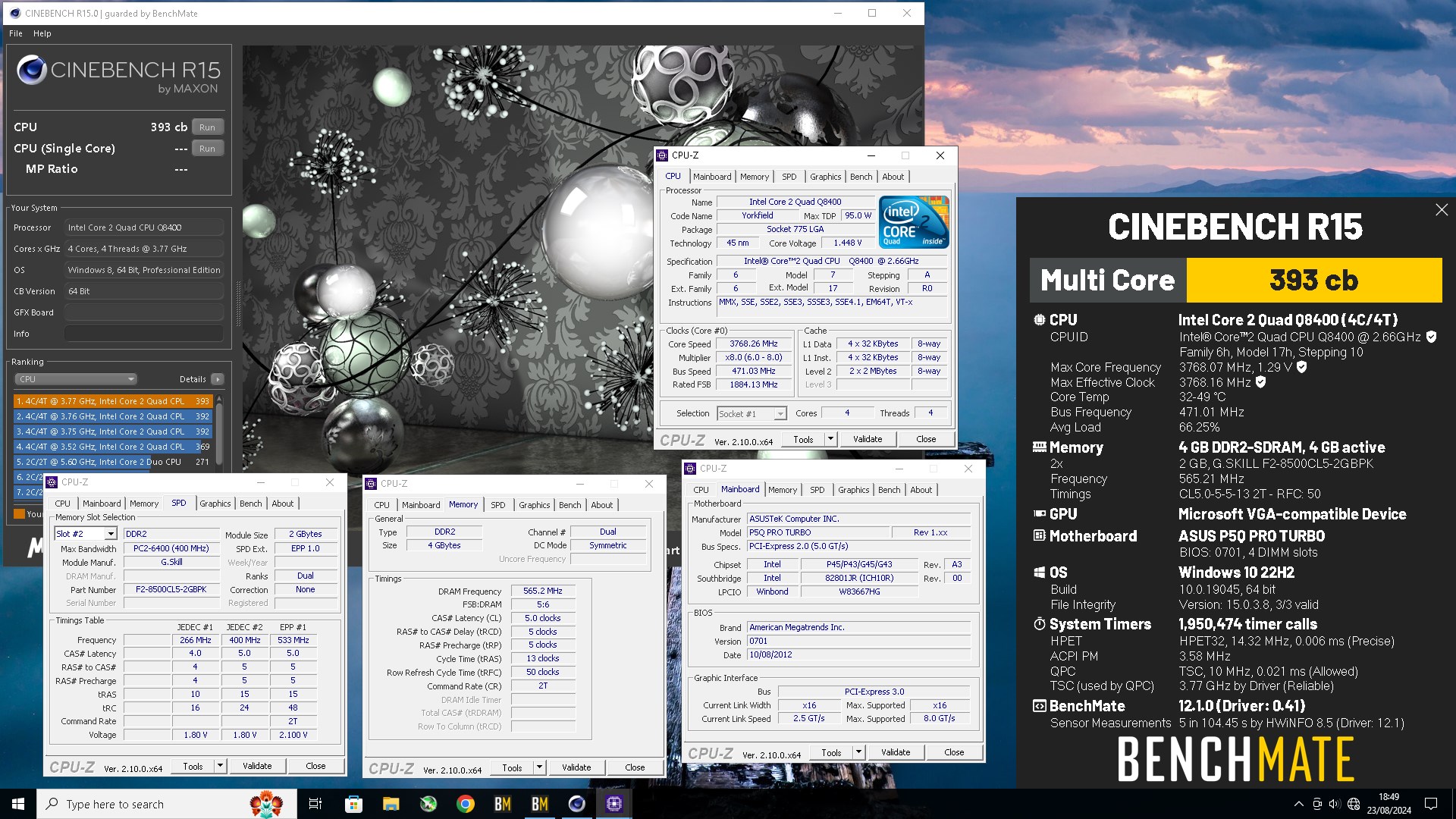This screenshot has width=1456, height=819.
Task: Click the ranking list scroll-up arrow
Action: coord(219,398)
